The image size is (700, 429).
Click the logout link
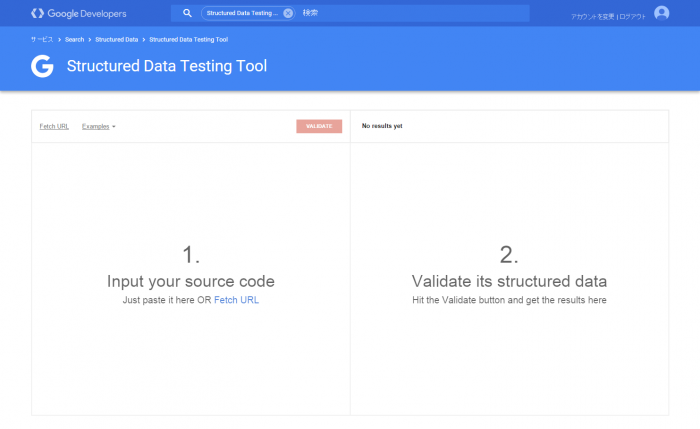coord(632,17)
